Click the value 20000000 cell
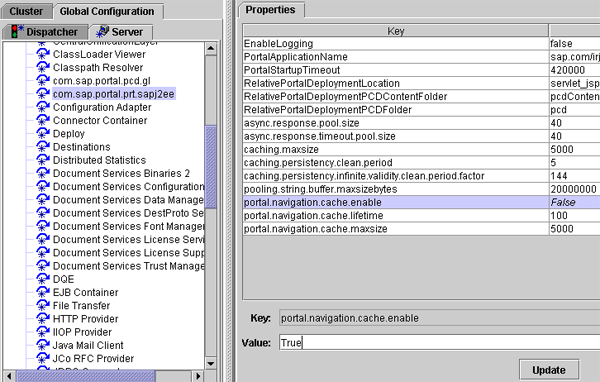600x382 pixels. coord(575,189)
